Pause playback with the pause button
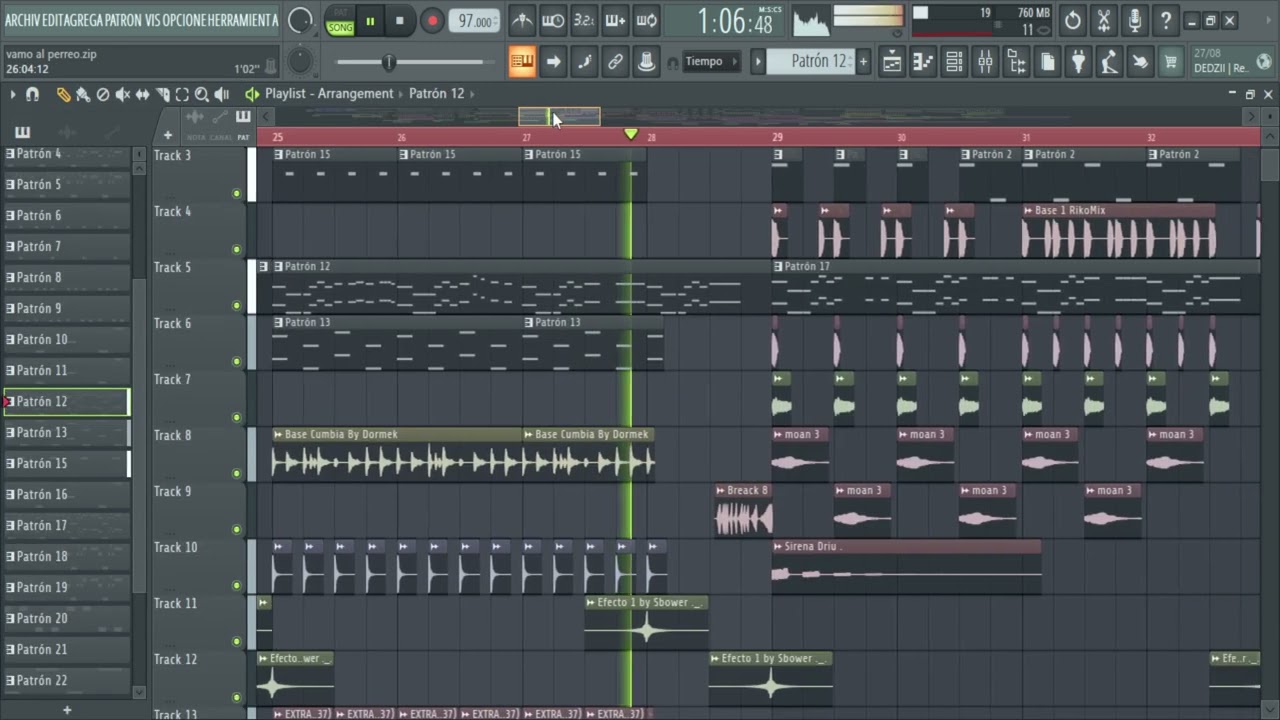Viewport: 1280px width, 720px height. (x=370, y=20)
